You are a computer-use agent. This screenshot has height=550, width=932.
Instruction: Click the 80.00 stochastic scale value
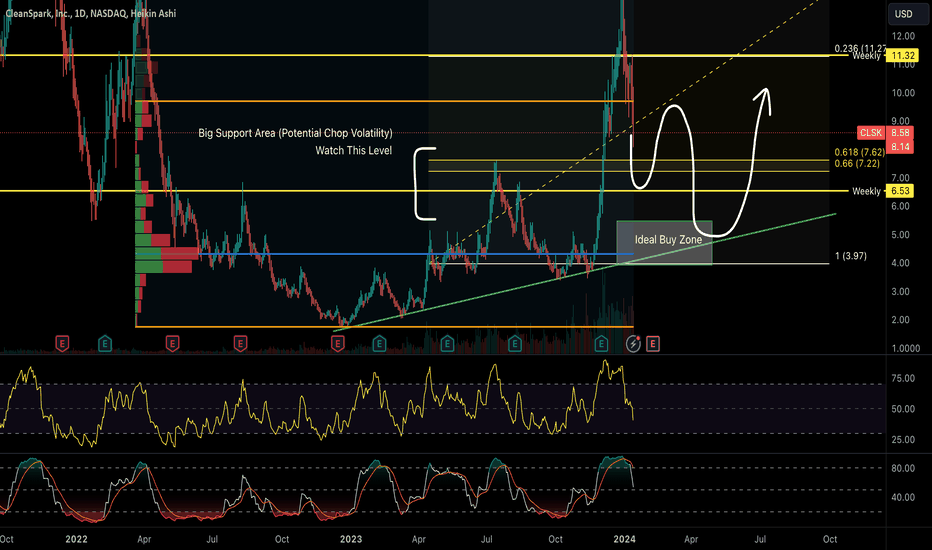(903, 469)
